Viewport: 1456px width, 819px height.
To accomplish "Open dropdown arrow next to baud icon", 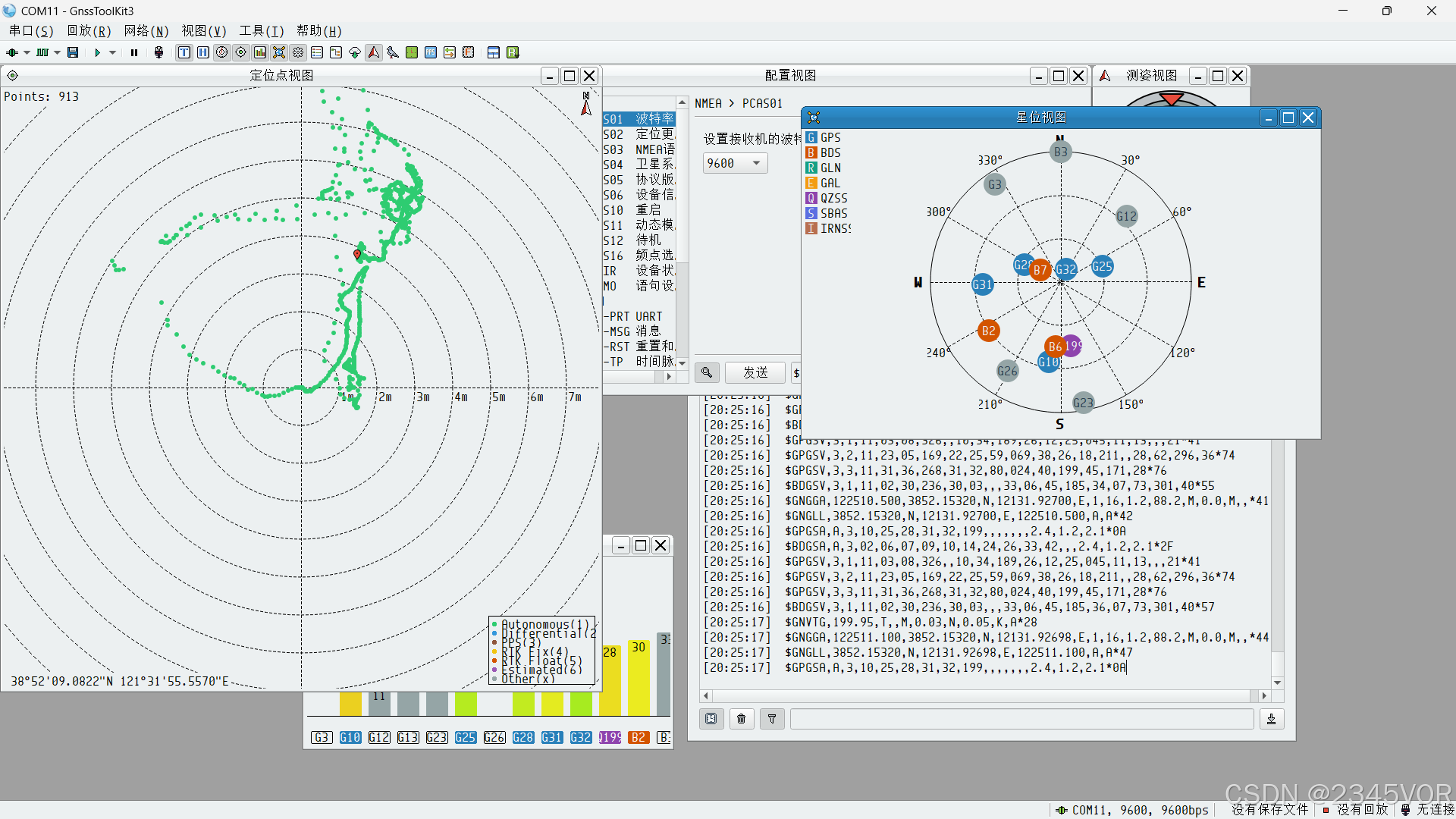I will coord(57,52).
